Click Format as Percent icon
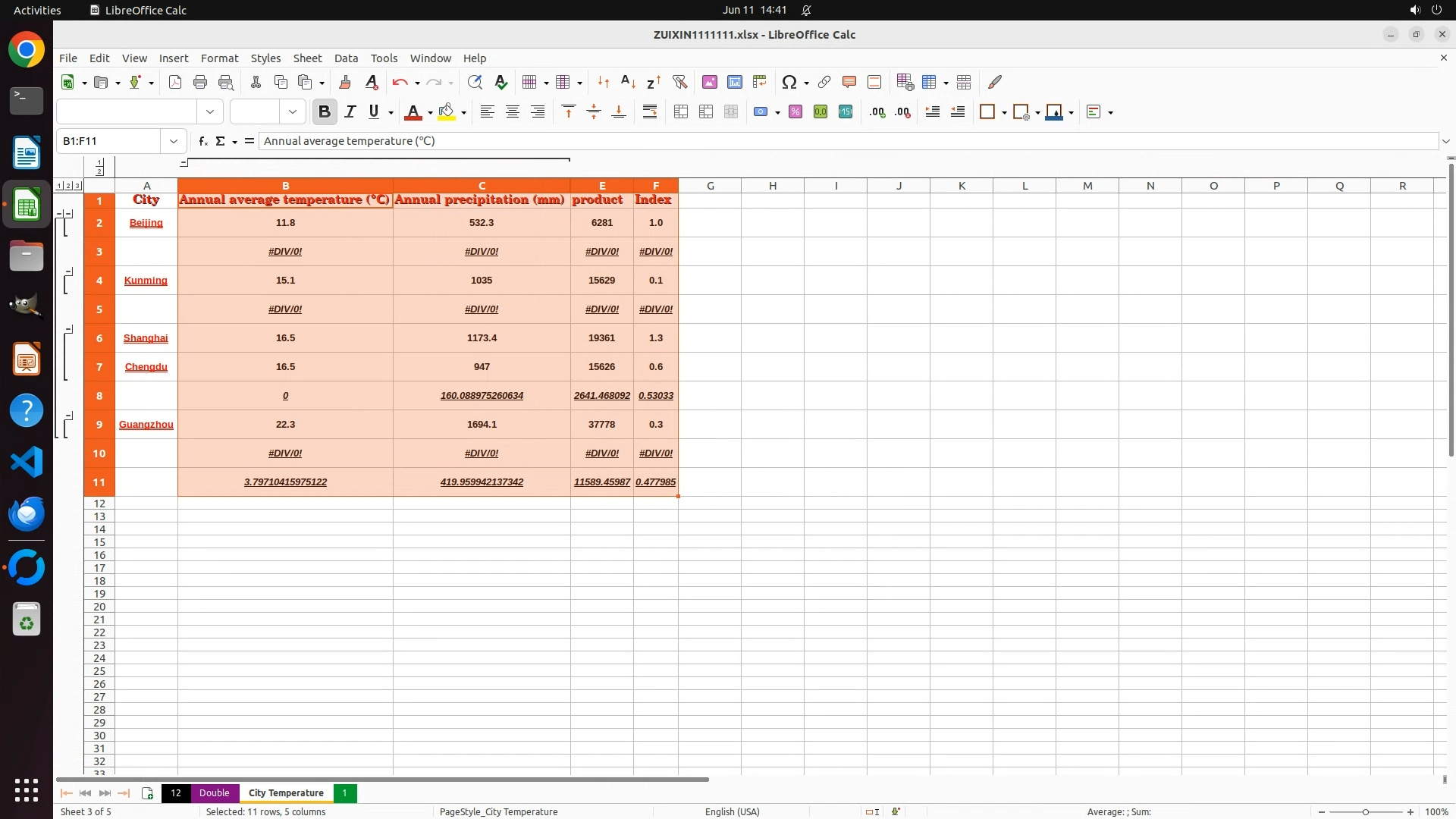The image size is (1456, 819). [795, 112]
